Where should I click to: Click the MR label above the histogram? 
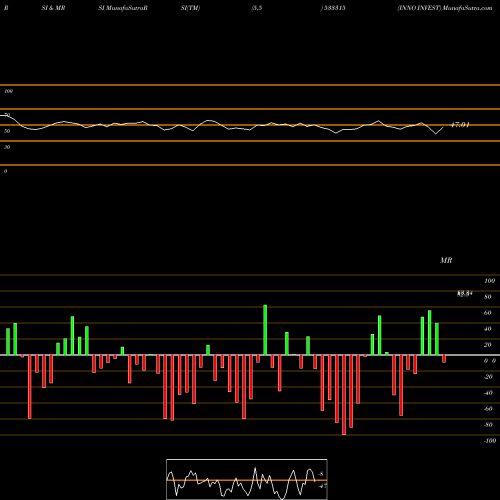[x=446, y=260]
